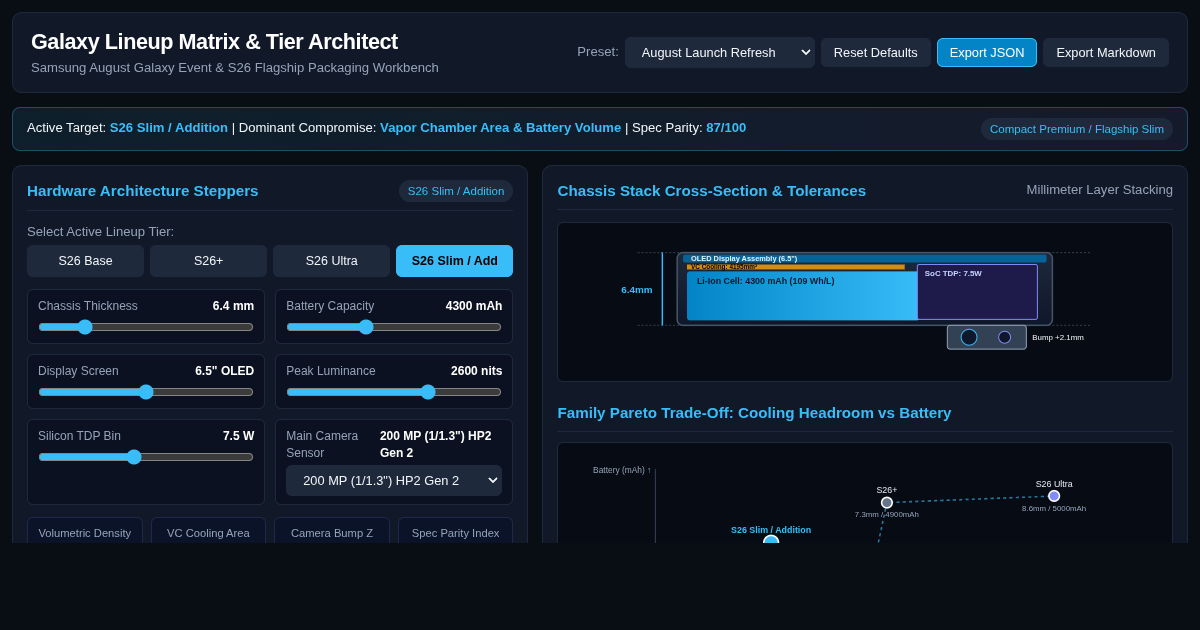Viewport: 1200px width, 630px height.
Task: Select the S26+ tier
Action: (209, 261)
